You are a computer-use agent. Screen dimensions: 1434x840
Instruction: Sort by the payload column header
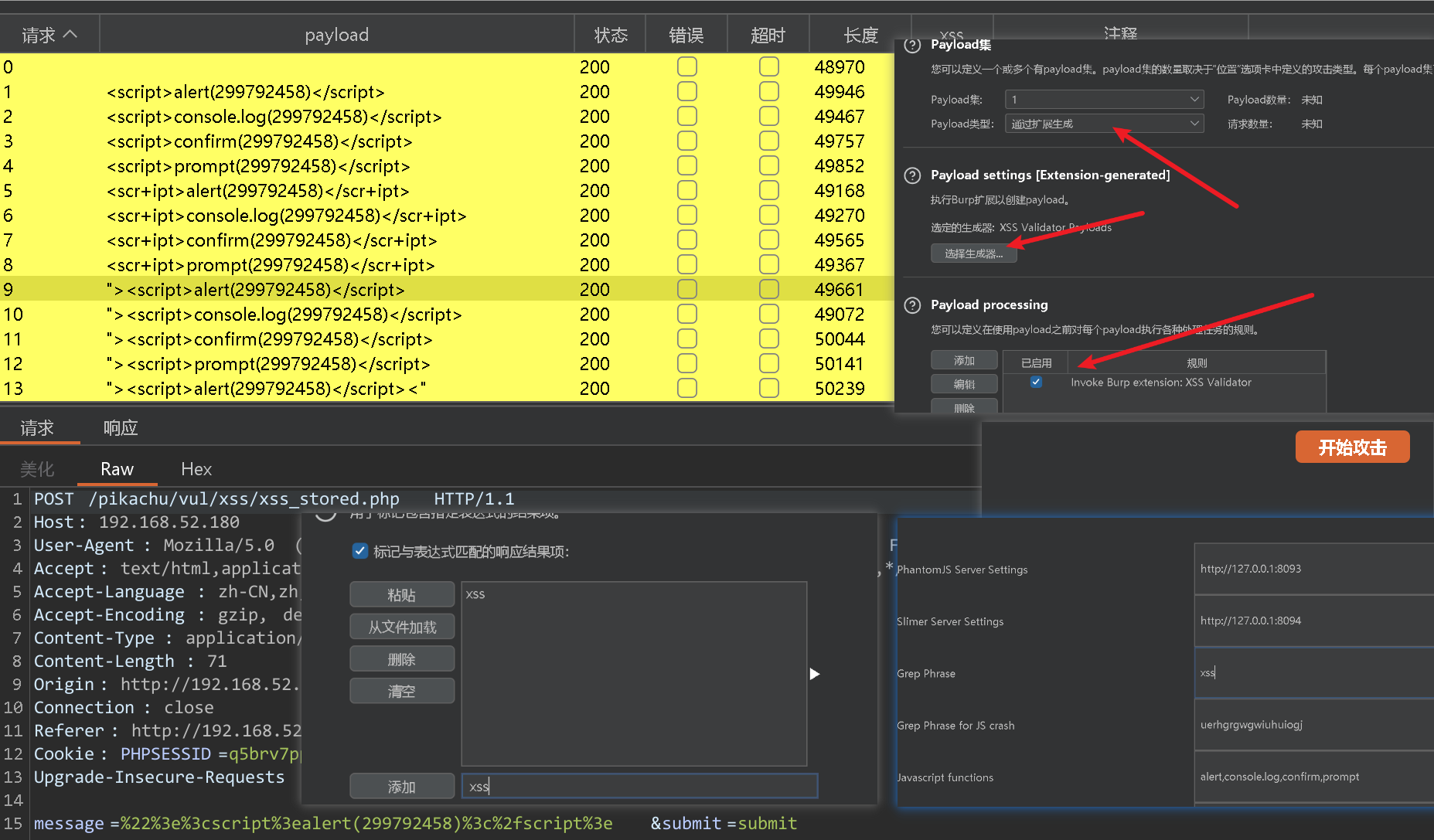[336, 35]
